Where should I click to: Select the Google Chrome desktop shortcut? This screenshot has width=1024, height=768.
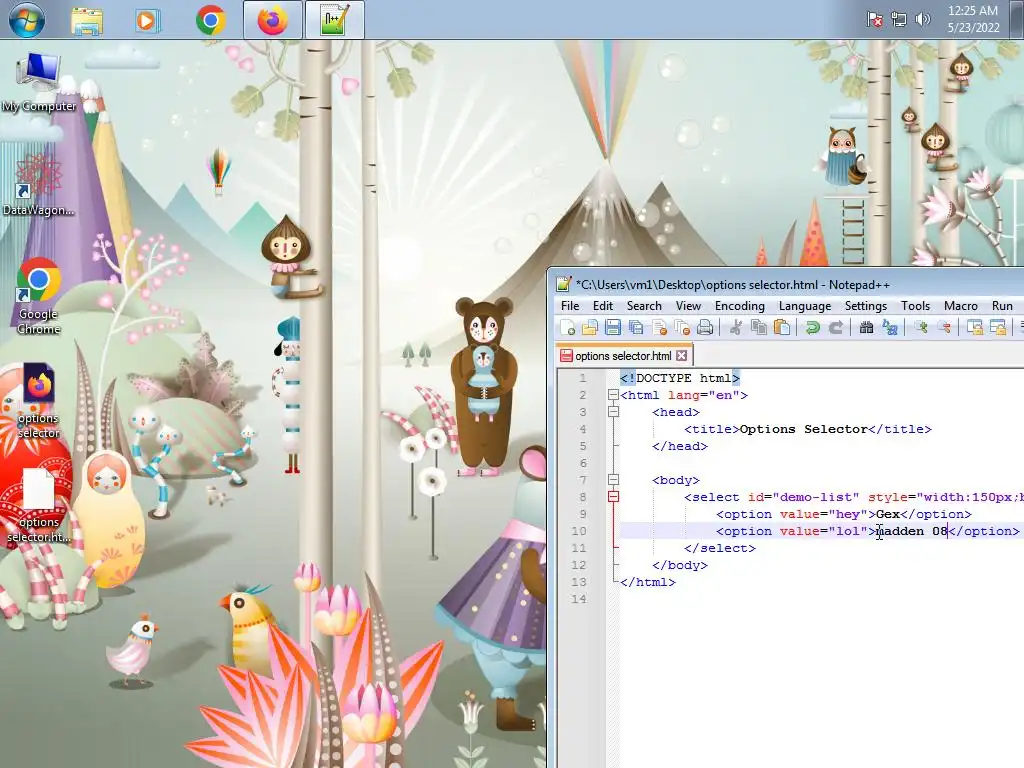tap(39, 296)
